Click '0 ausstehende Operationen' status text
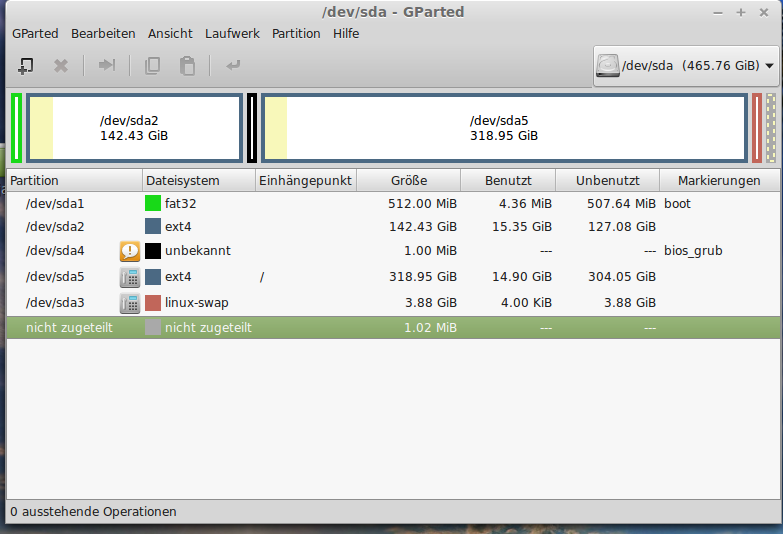783x534 pixels. coord(93,512)
